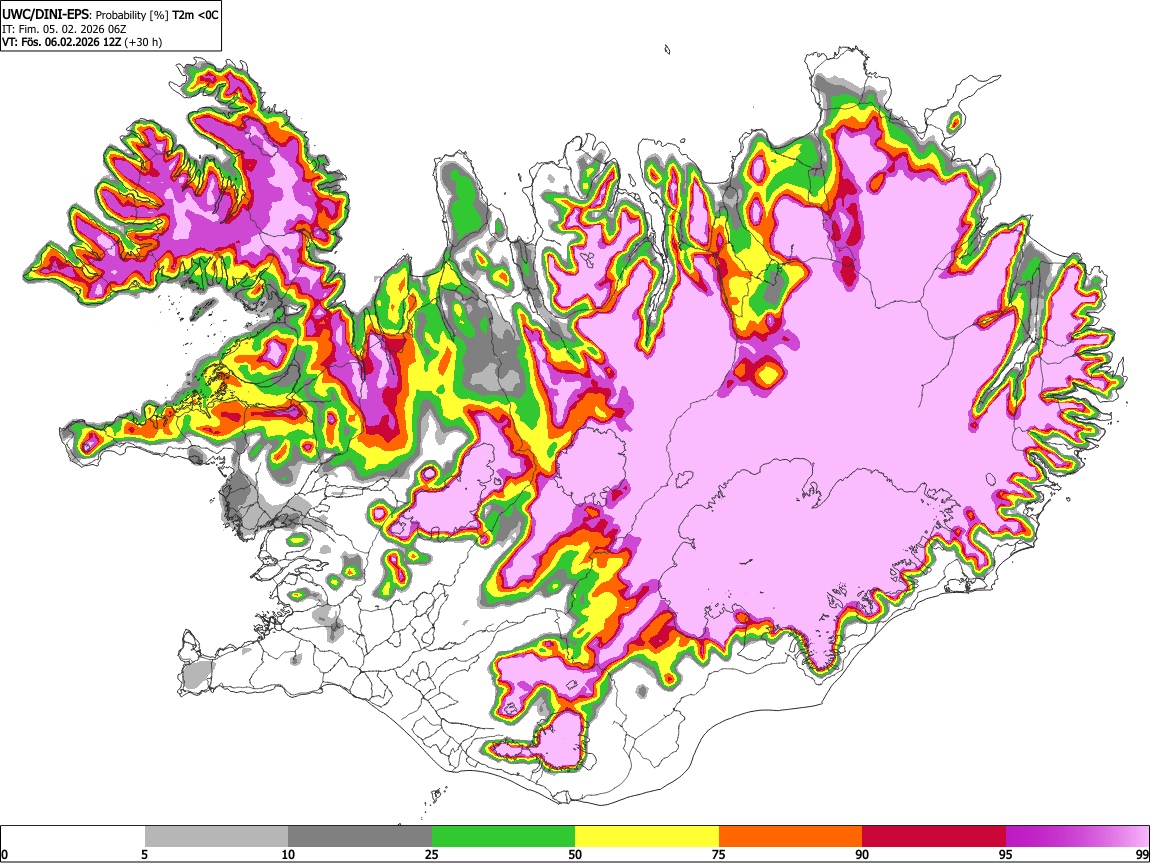Screen dimensions: 1150x863
Task: Click the 'Probability [%]' label
Action: [133, 15]
